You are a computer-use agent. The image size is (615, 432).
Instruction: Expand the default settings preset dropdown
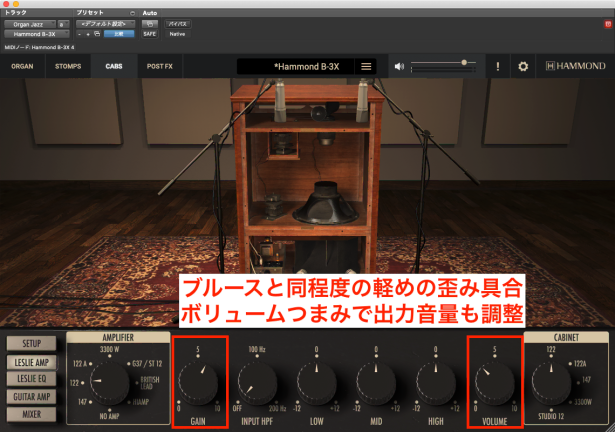105,22
